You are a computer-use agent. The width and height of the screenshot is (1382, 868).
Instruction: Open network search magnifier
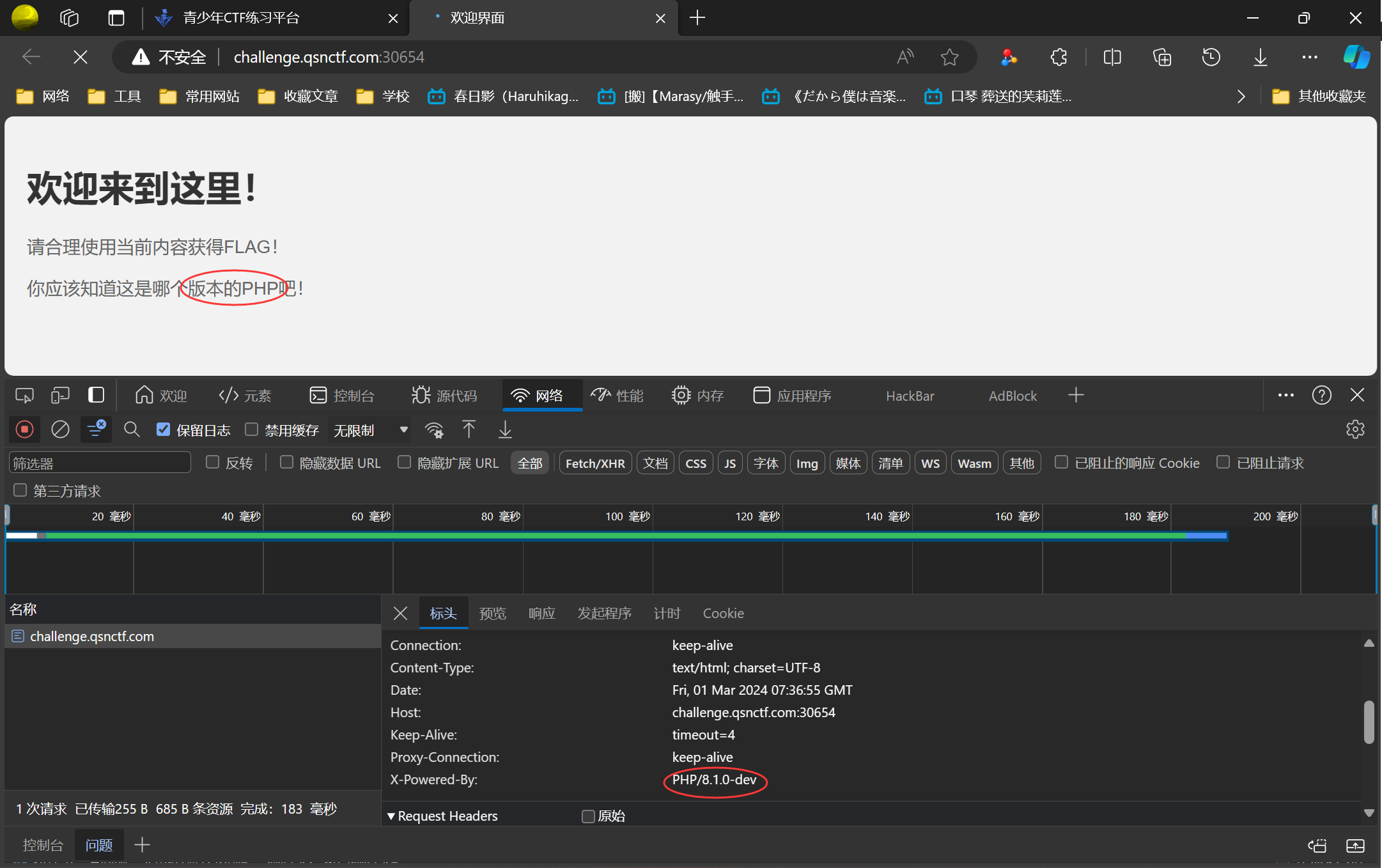[x=132, y=430]
